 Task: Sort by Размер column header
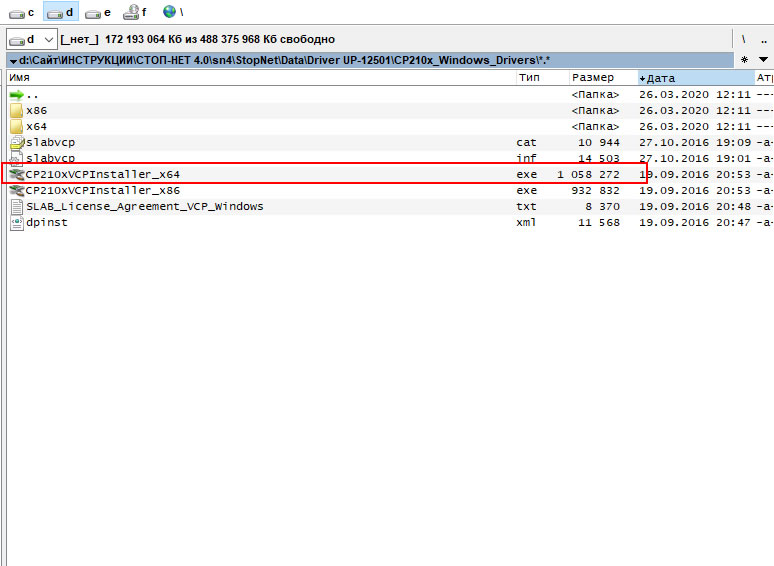coord(603,77)
